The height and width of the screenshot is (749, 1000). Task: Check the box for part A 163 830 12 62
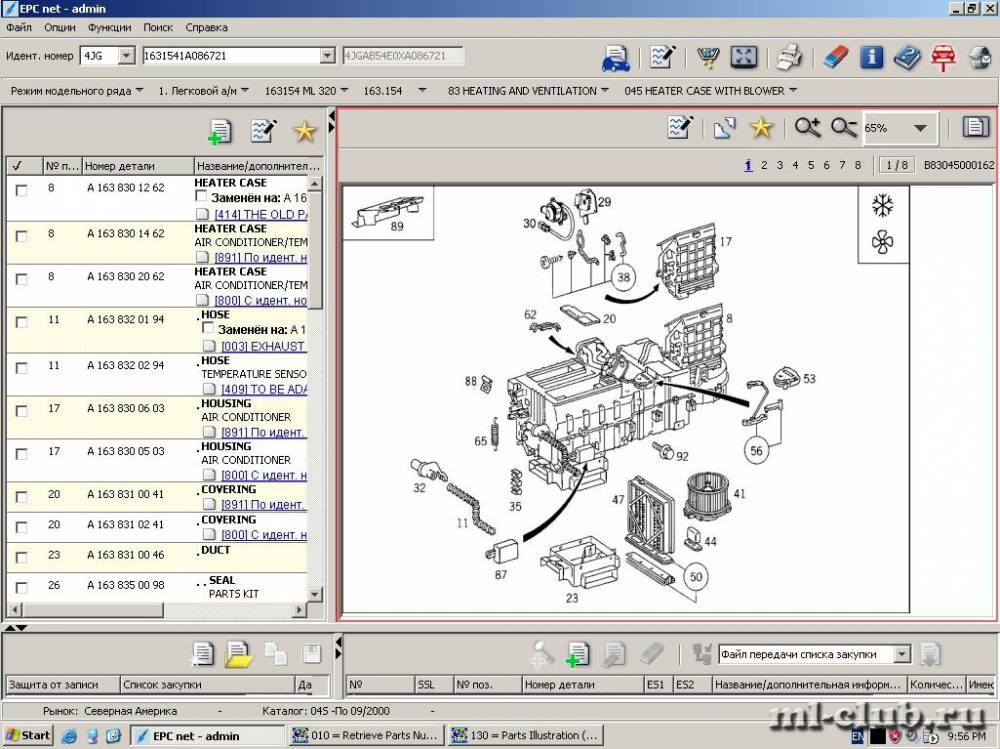pyautogui.click(x=21, y=189)
